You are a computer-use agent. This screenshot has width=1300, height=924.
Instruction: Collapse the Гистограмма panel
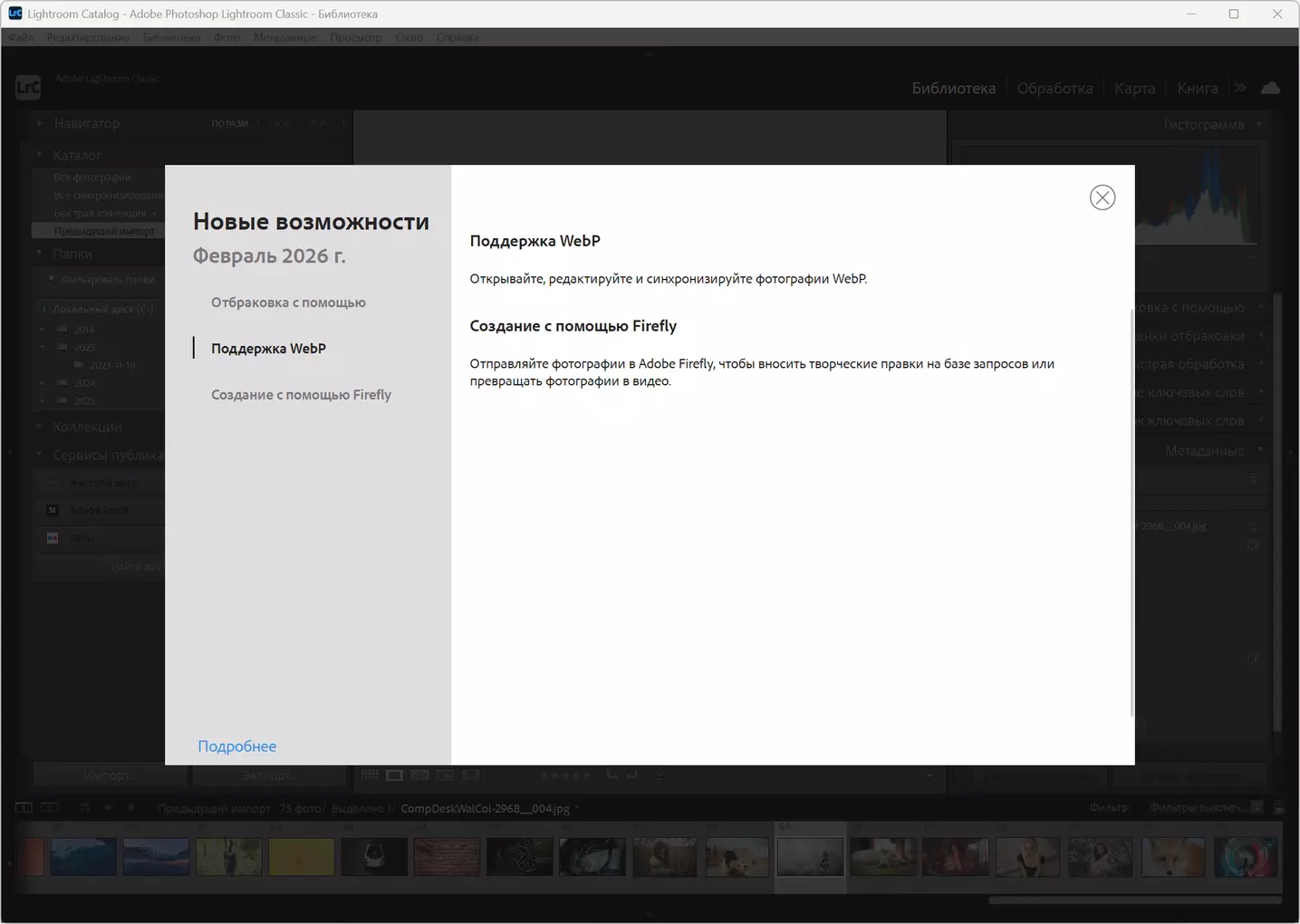[1259, 124]
